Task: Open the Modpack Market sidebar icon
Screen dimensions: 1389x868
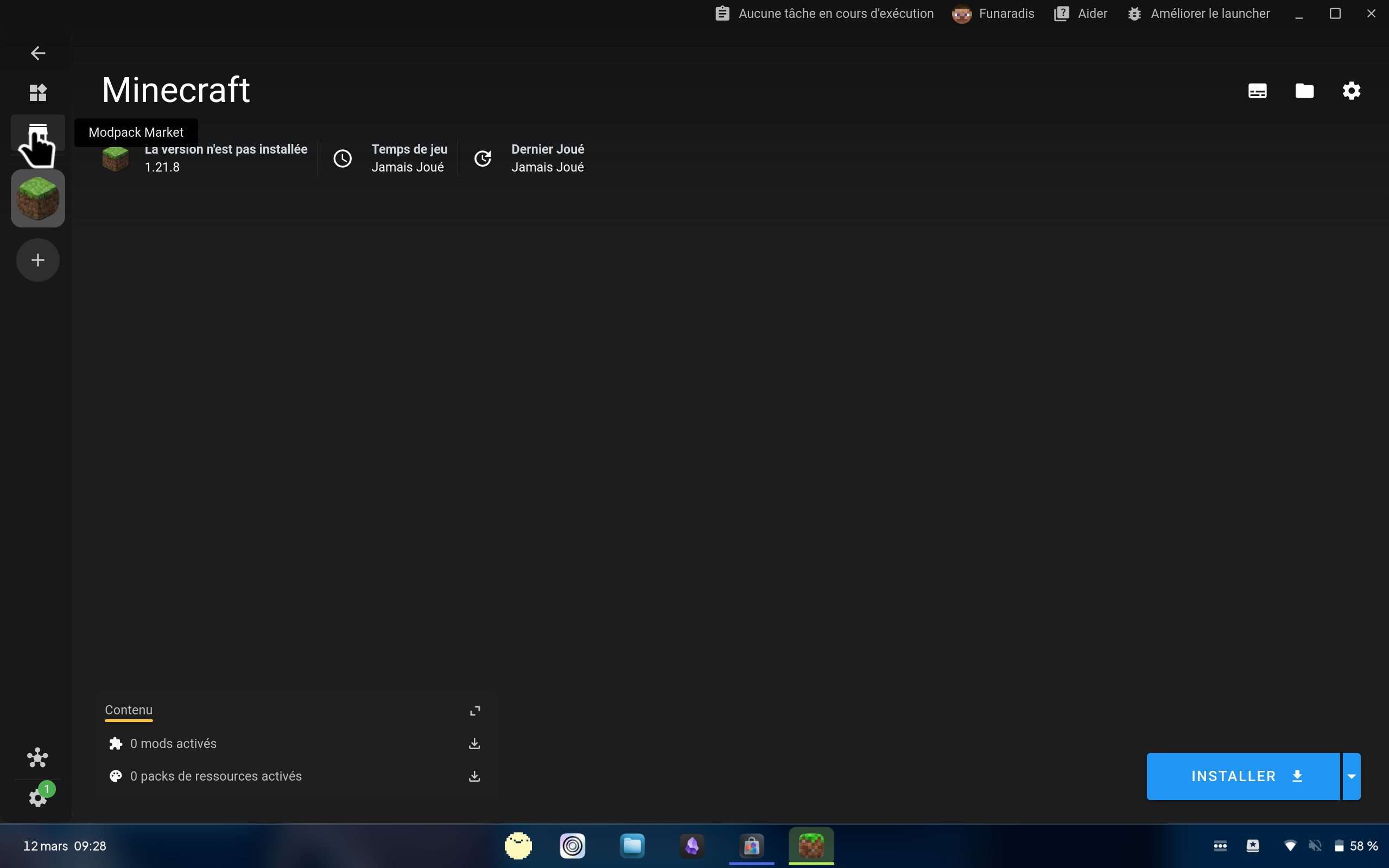Action: pos(38,133)
